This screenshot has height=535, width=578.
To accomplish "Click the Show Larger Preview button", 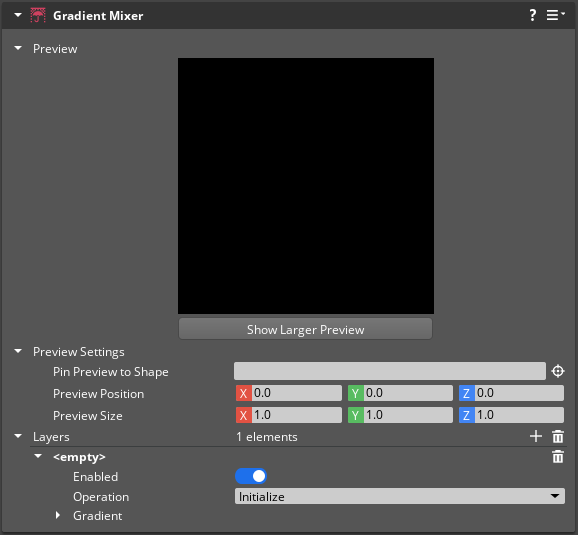I will (x=305, y=329).
